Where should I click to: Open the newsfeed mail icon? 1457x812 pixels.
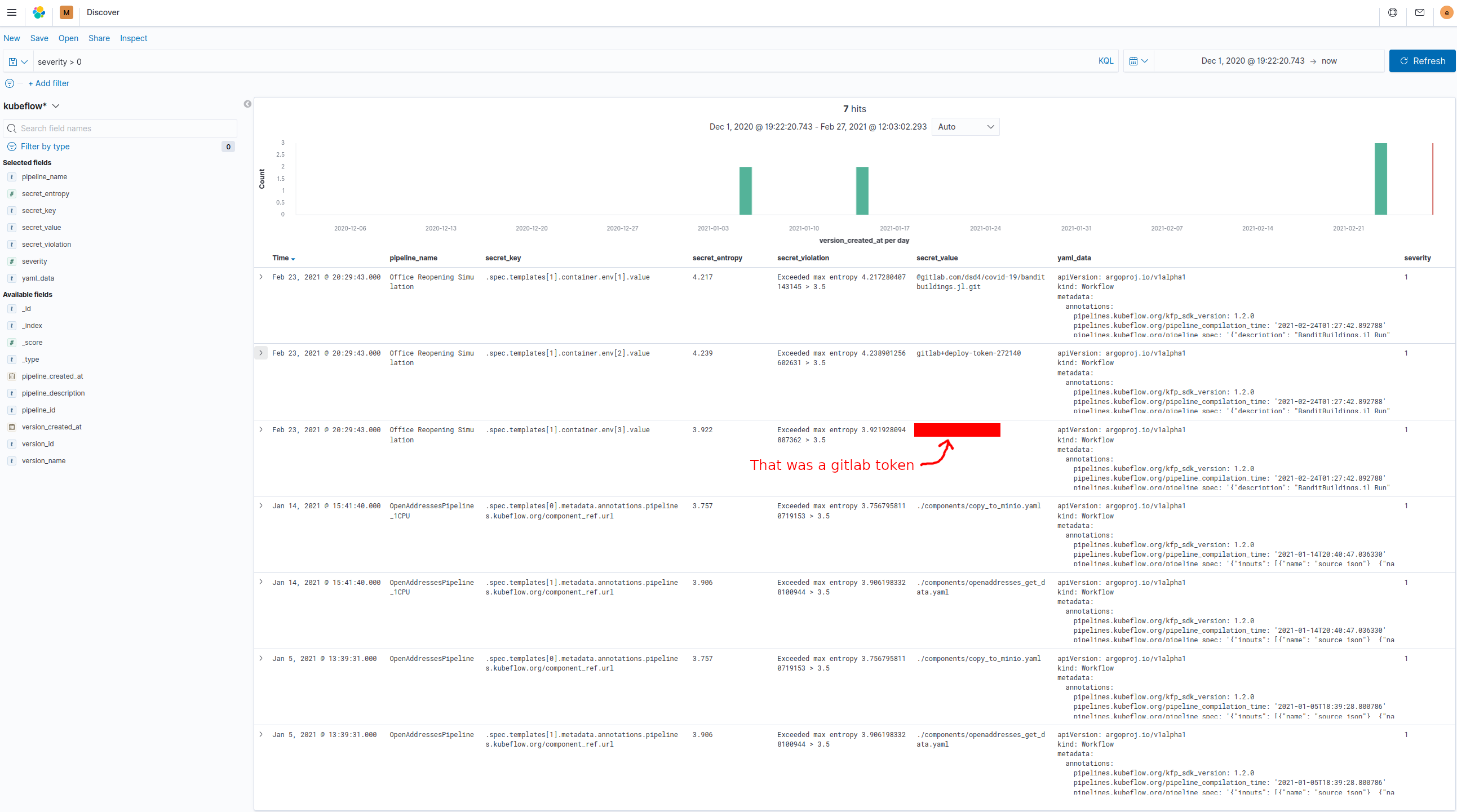point(1420,12)
